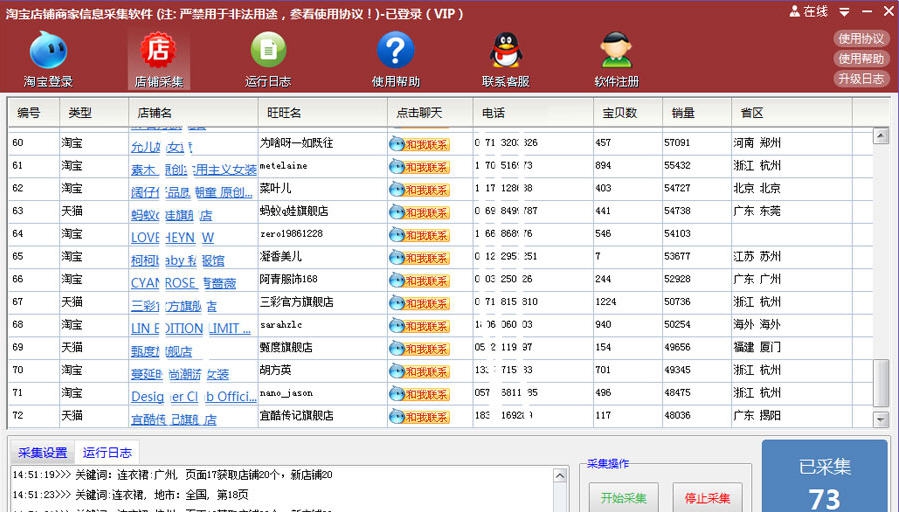Screen dimensions: 899x512
Task: Open shop link in row 60
Action: coord(162,147)
